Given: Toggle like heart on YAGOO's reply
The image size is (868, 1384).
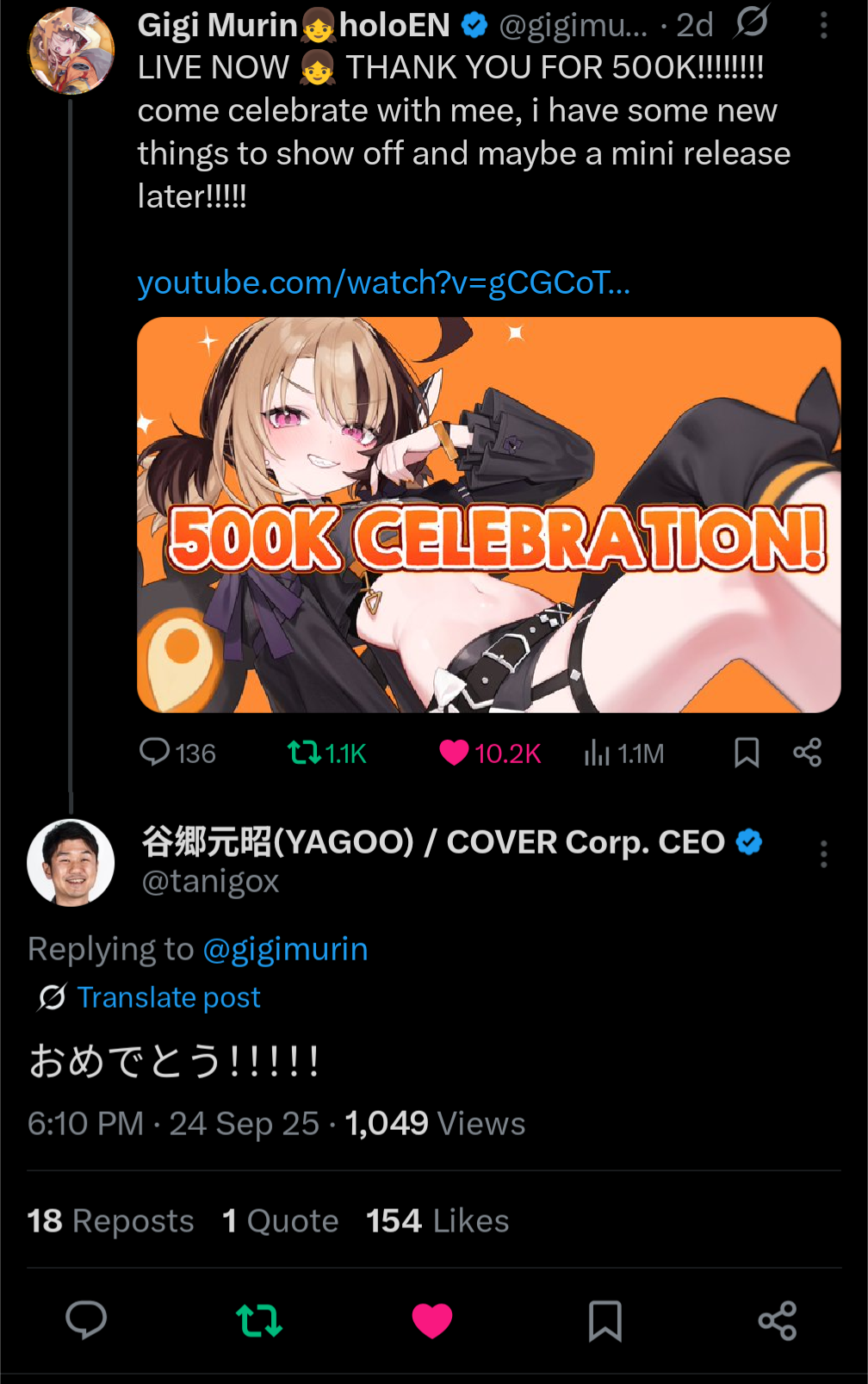Looking at the screenshot, I should (432, 1320).
